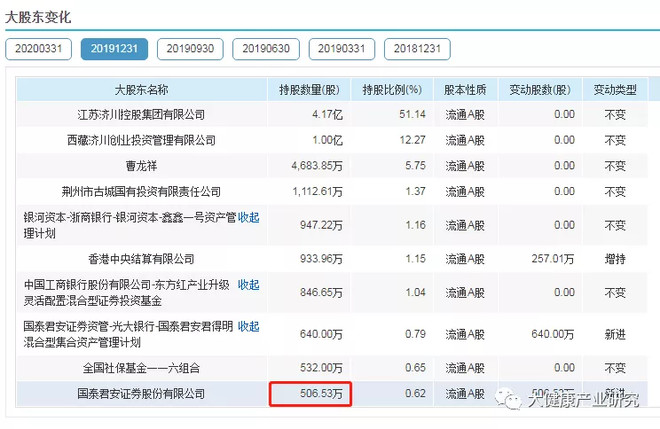
Task: Select shareholder 西藏济川创业投资管理有限公司
Action: tap(141, 140)
